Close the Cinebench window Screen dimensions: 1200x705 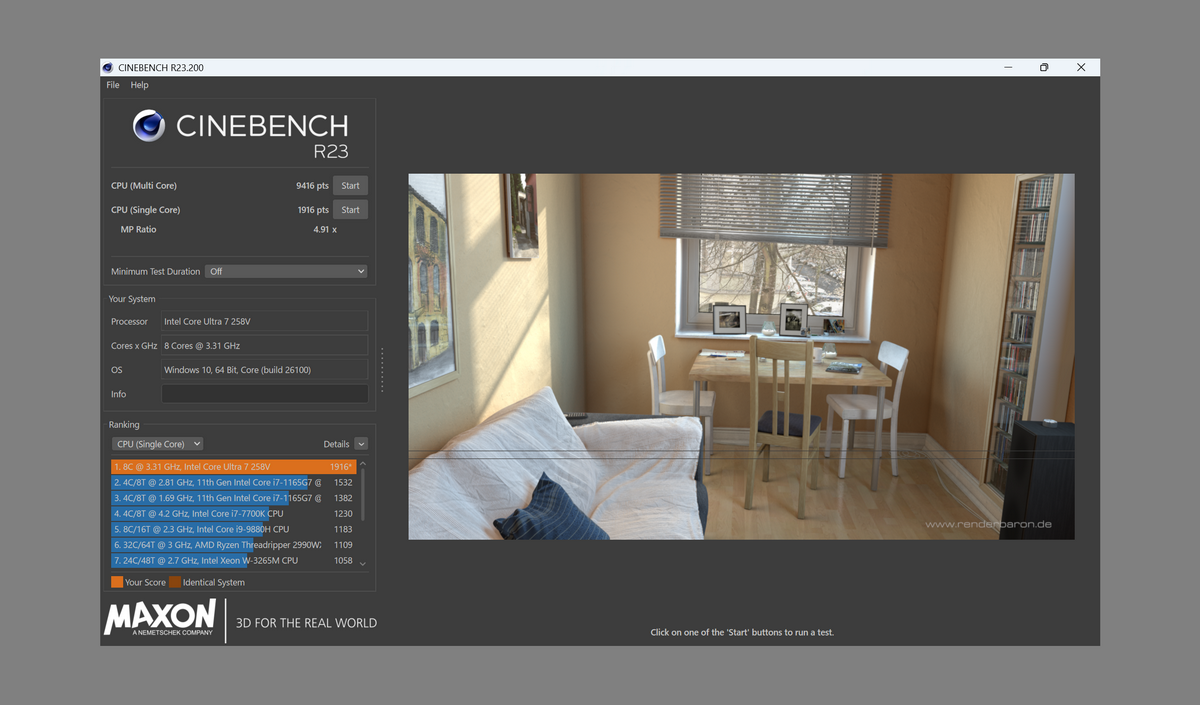1081,67
